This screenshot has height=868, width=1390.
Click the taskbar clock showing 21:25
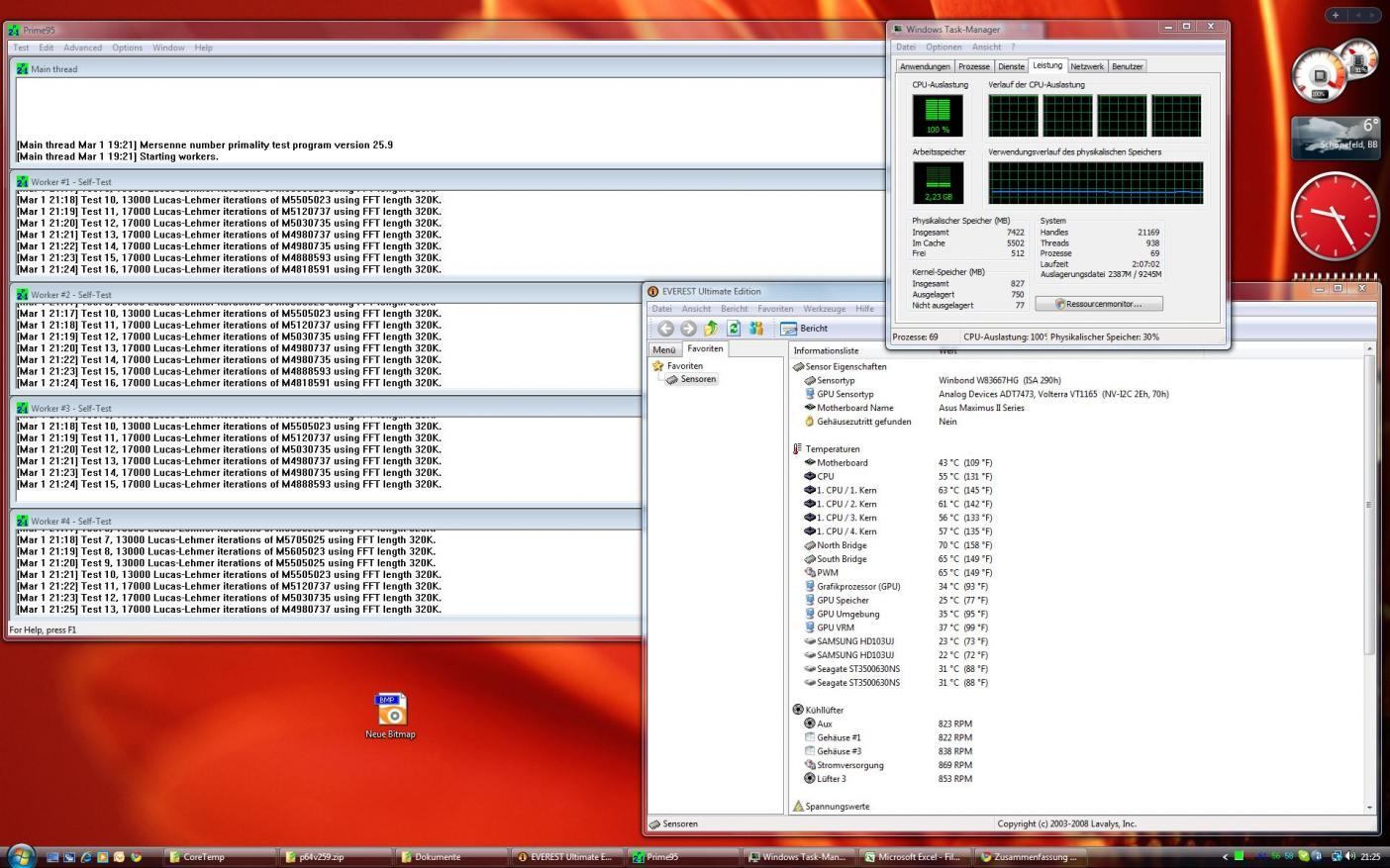[x=1371, y=856]
